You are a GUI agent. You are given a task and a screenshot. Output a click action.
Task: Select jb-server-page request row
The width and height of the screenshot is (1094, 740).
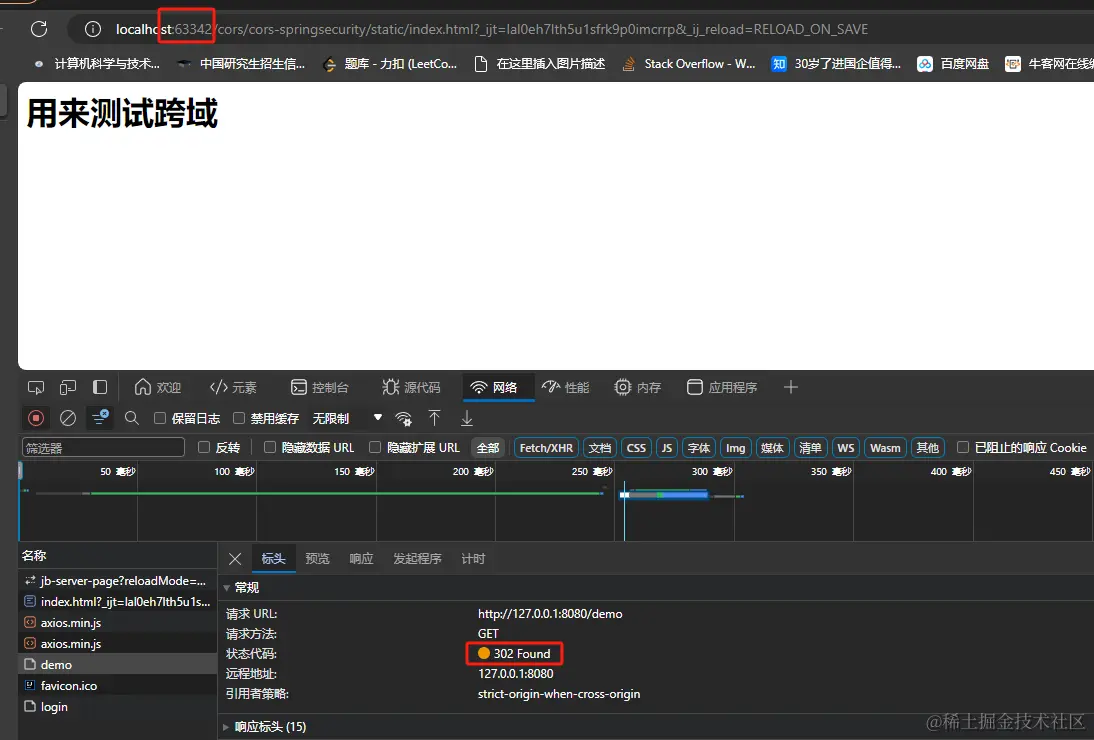coord(117,580)
